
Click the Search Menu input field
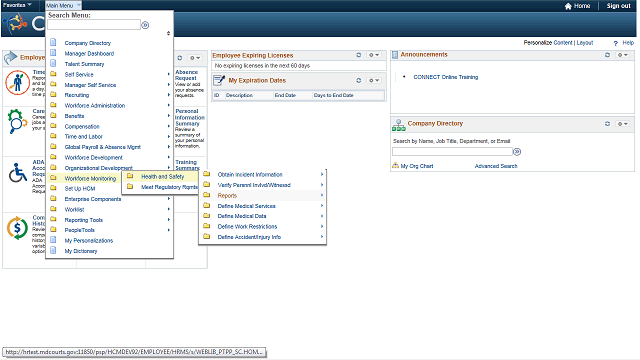(x=94, y=25)
